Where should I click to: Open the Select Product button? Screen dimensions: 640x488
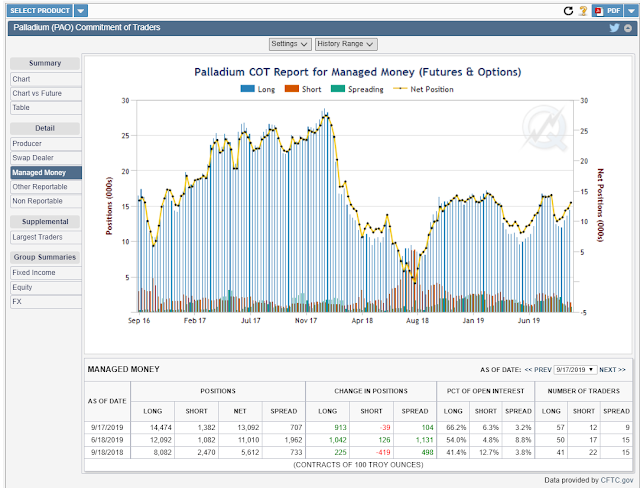[x=40, y=11]
